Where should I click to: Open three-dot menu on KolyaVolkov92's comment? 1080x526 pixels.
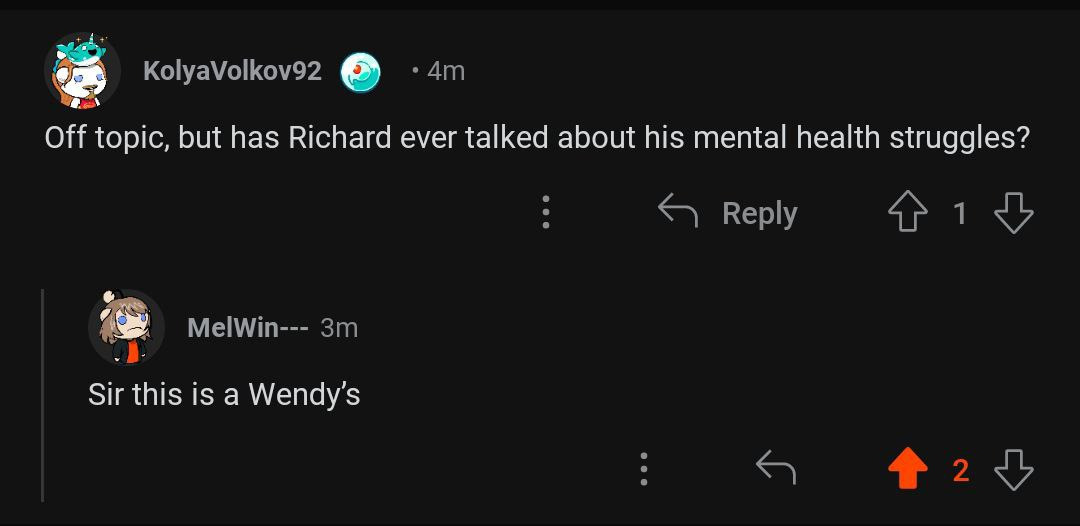[545, 213]
